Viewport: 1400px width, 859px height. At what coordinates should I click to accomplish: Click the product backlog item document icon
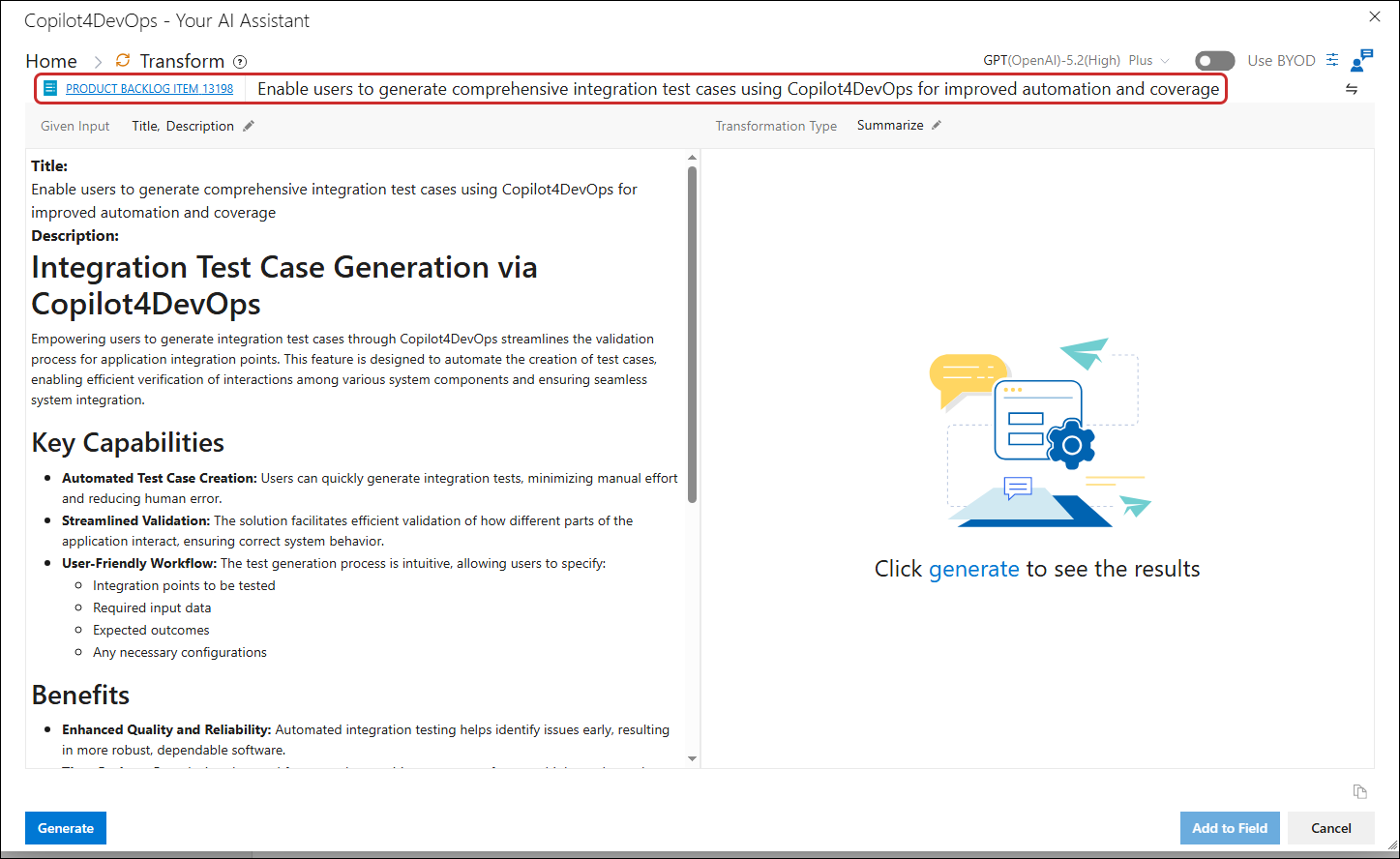pos(51,88)
